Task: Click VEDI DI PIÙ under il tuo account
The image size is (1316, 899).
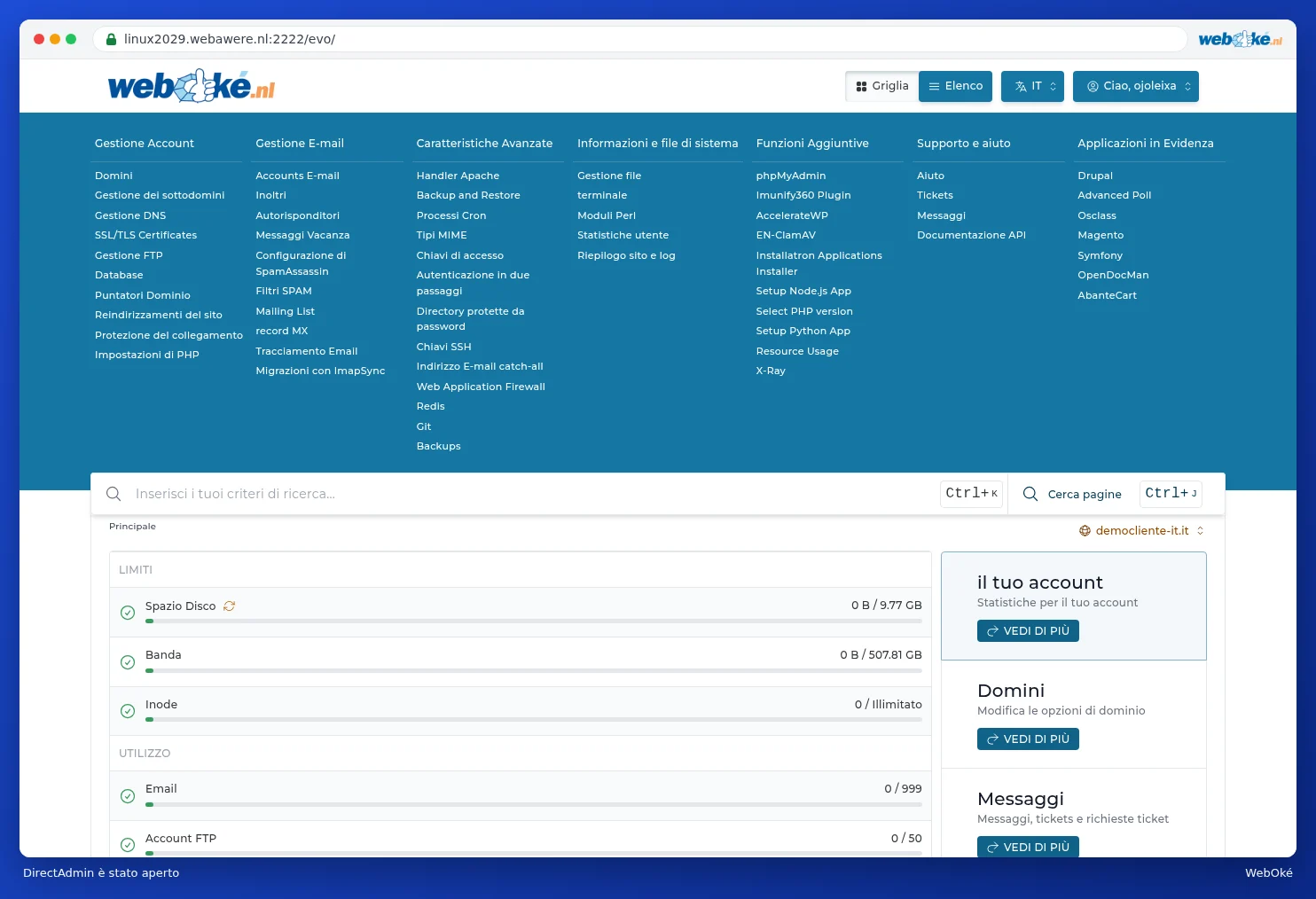Action: (x=1028, y=631)
